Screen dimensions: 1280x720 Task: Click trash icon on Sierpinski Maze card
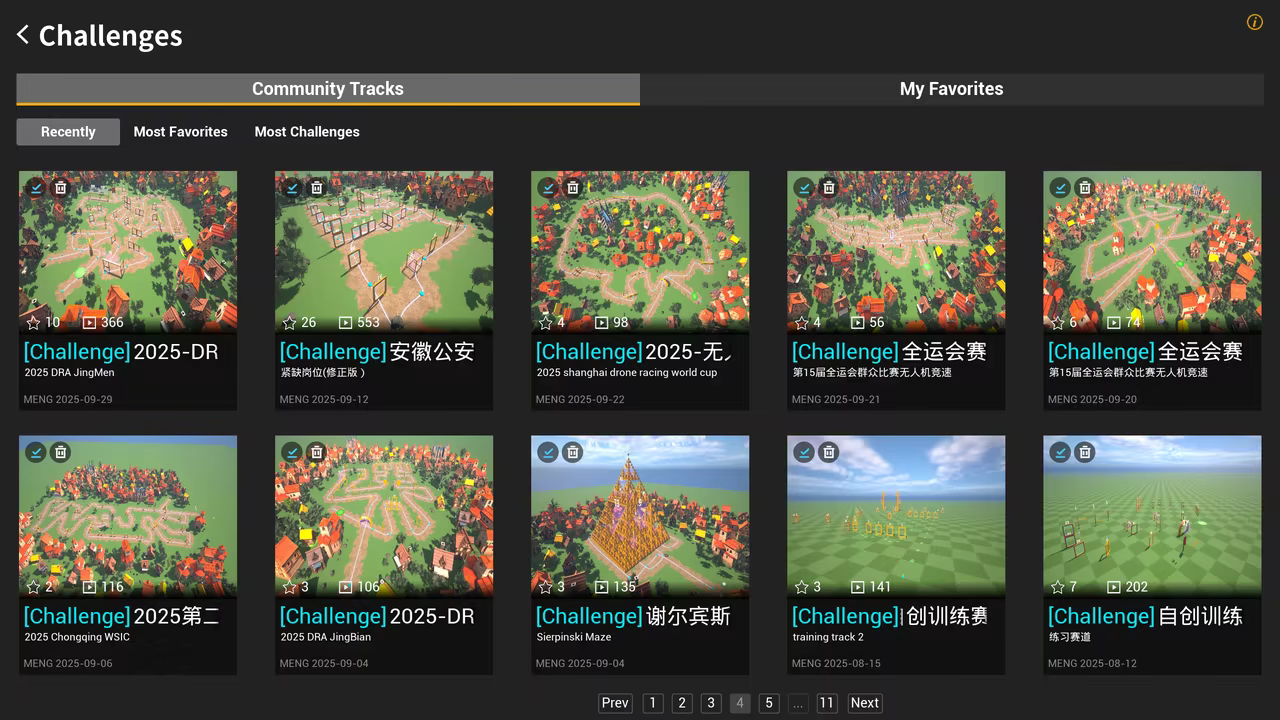(573, 452)
